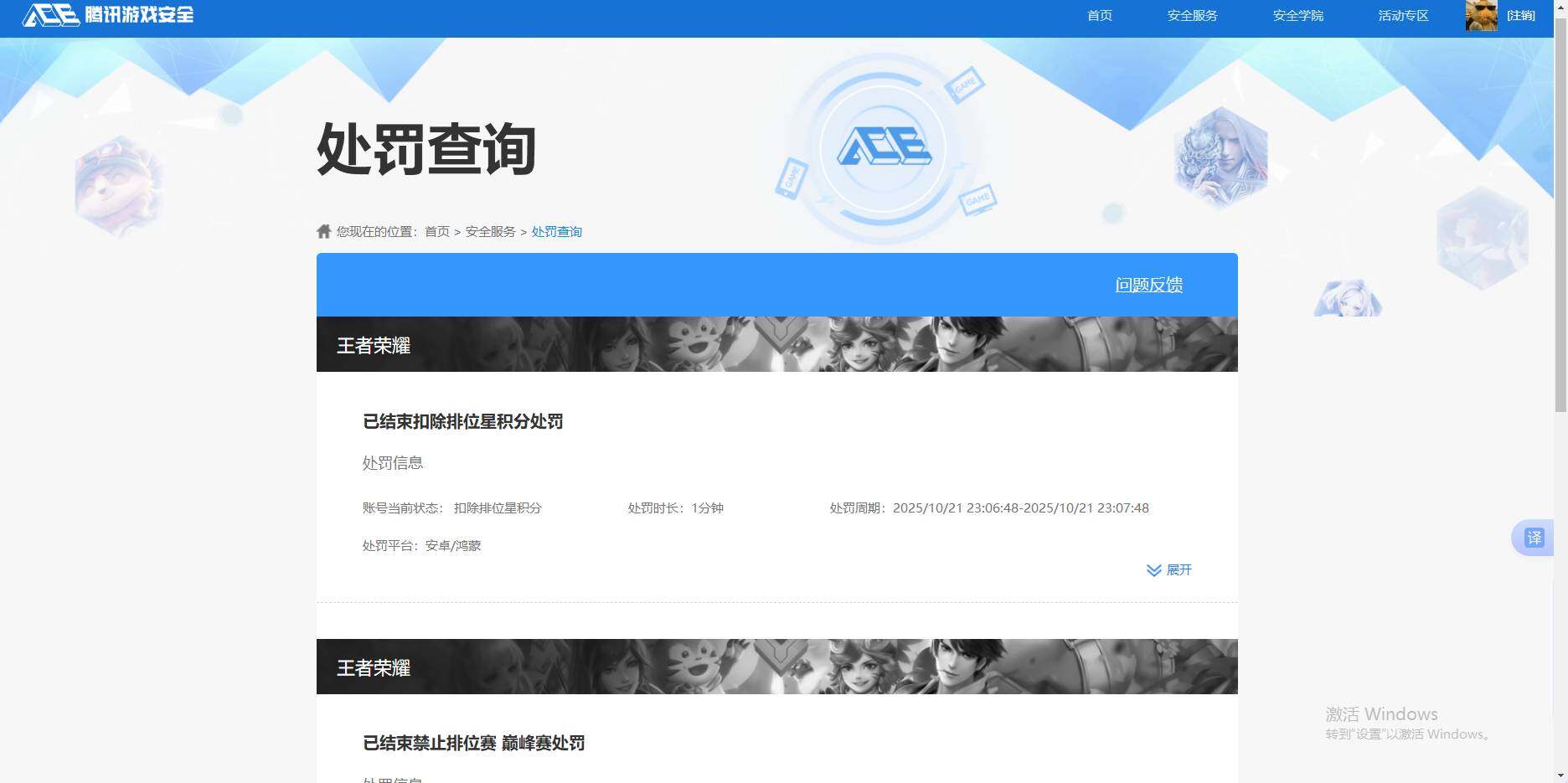The image size is (1568, 783).
Task: Open the 问题反馈 feedback link
Action: 1148,285
